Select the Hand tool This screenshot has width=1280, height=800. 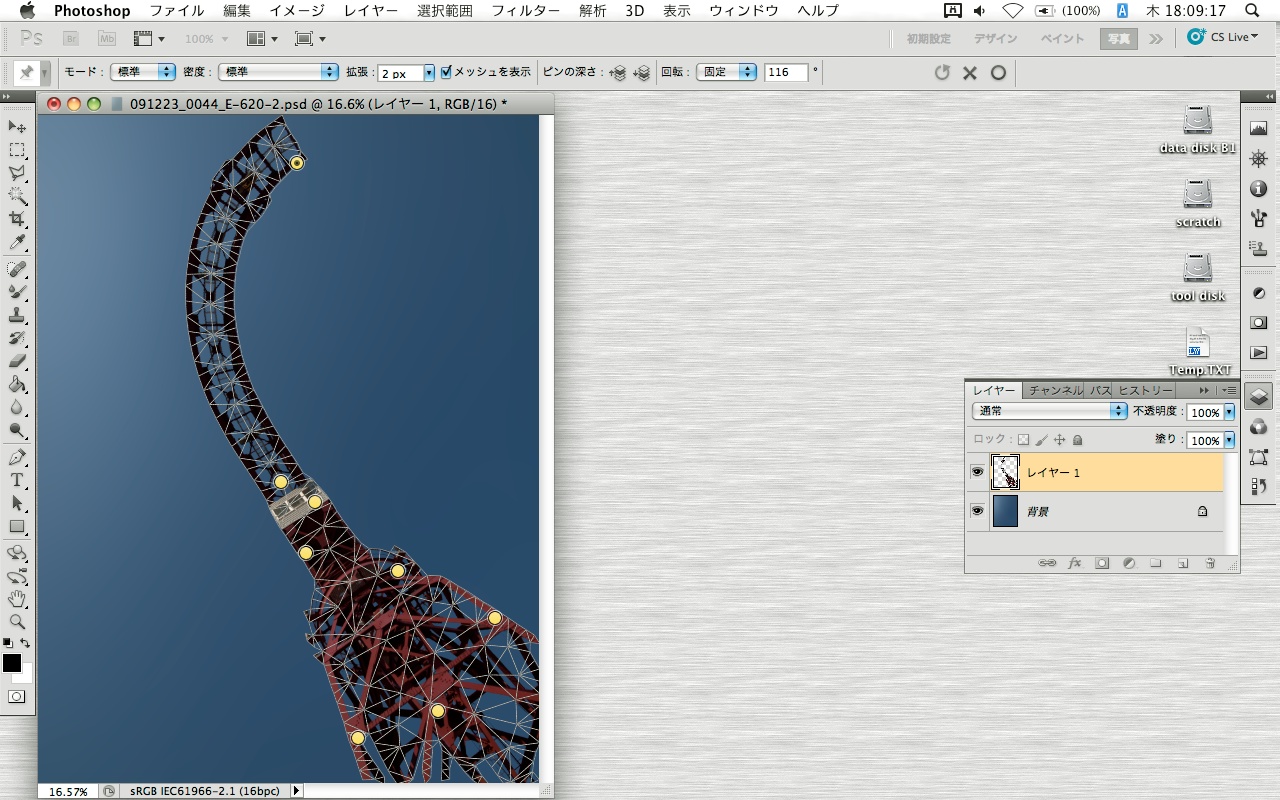point(17,599)
